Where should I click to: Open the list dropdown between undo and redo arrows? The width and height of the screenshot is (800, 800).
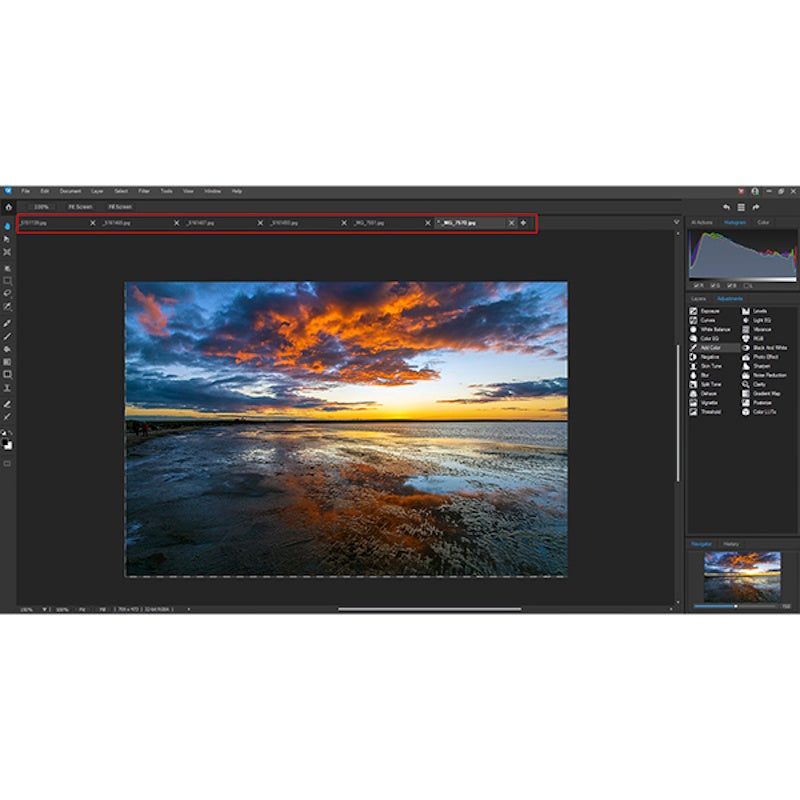coord(741,206)
